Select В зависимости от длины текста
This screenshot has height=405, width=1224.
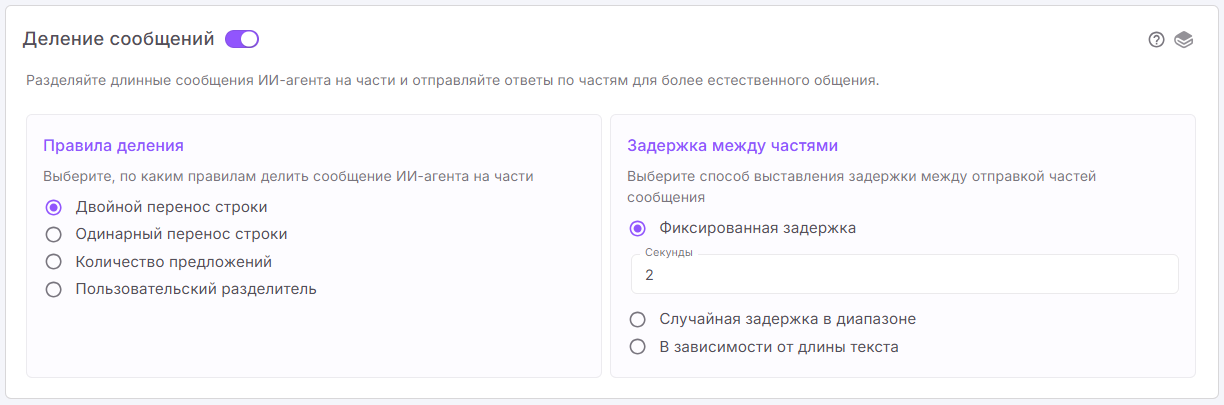pyautogui.click(x=637, y=347)
